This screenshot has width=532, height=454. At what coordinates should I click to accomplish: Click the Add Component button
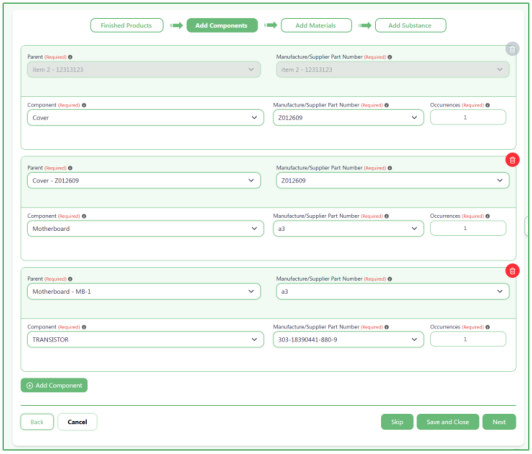(x=54, y=385)
